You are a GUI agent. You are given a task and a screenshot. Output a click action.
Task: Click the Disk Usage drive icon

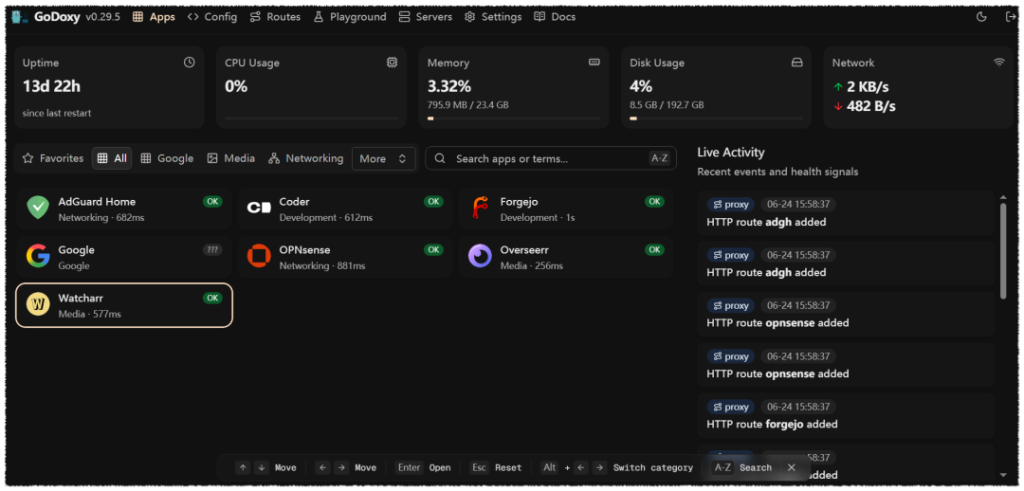click(x=797, y=63)
